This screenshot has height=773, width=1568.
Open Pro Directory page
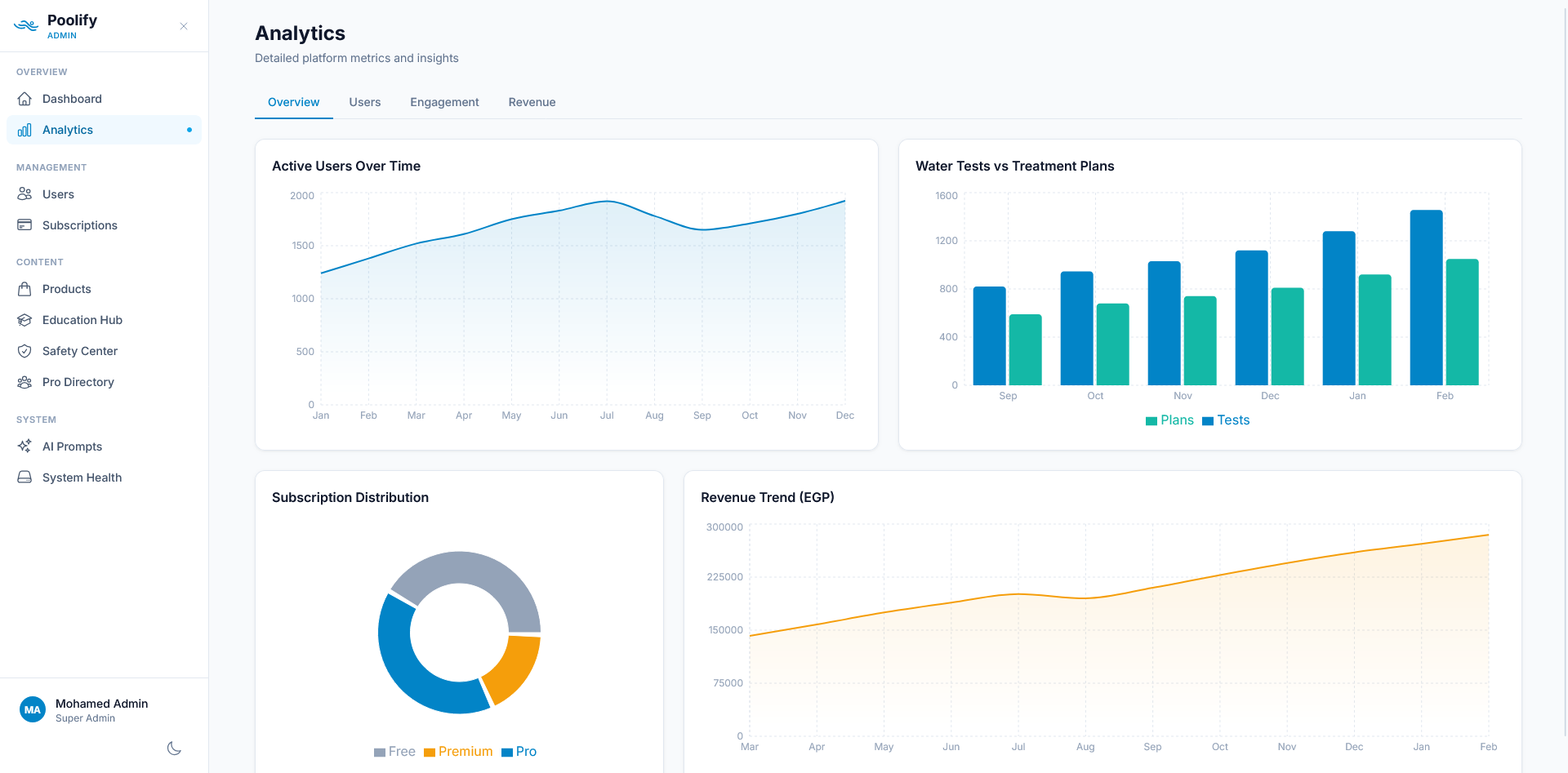104,382
